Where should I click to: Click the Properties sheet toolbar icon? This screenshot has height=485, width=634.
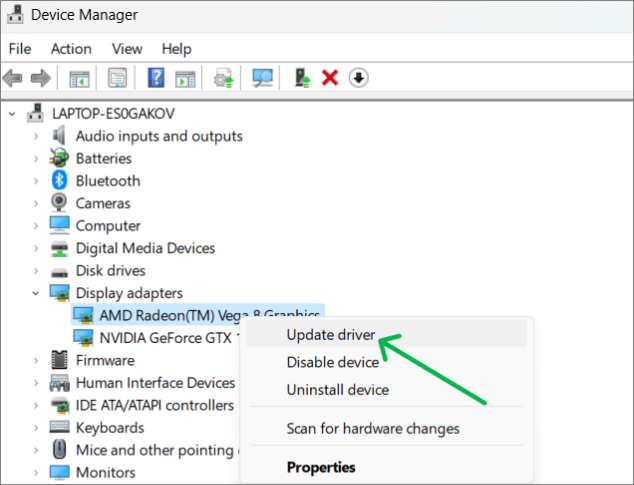pos(118,78)
